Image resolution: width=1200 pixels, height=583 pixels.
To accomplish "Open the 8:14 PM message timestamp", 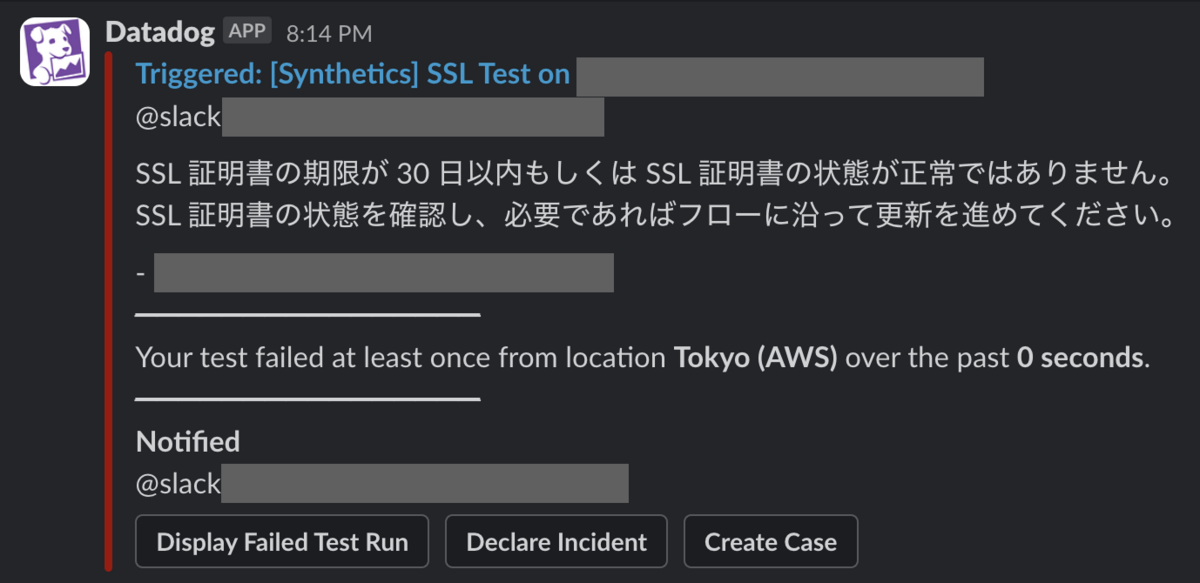I will pyautogui.click(x=329, y=33).
